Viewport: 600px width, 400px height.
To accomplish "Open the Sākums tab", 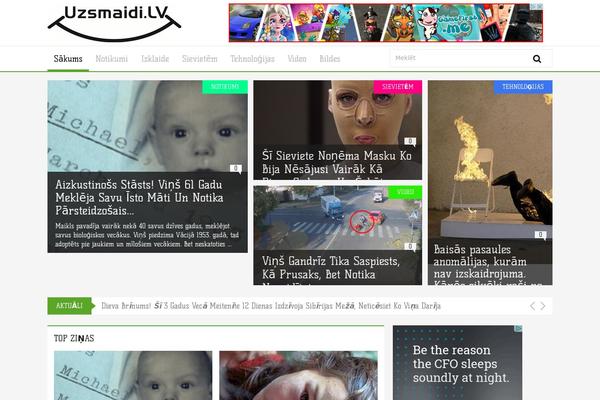I will coord(68,59).
